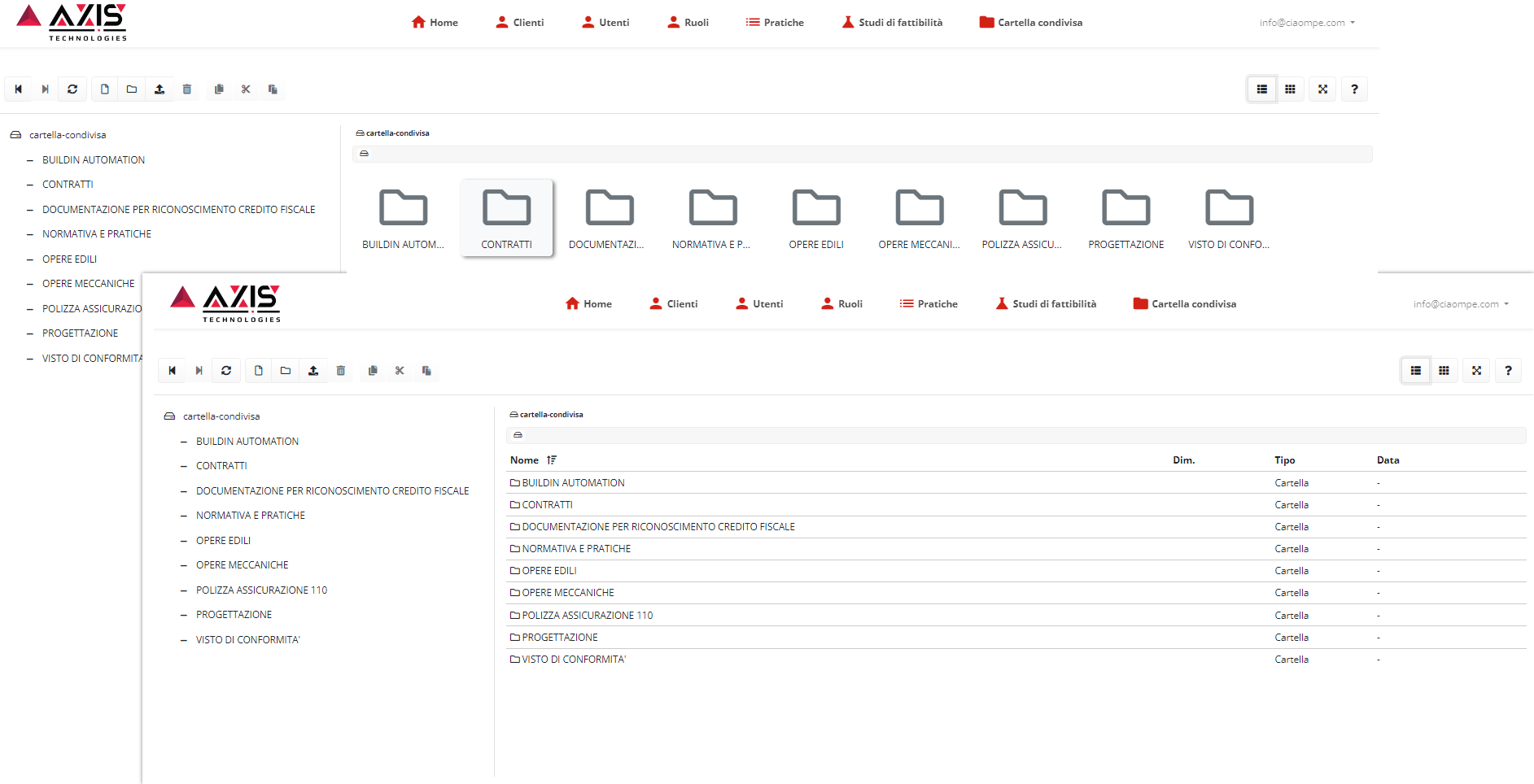Open Studi di fattibilità in the file-list window navbar
This screenshot has width=1534, height=784.
tap(1046, 304)
